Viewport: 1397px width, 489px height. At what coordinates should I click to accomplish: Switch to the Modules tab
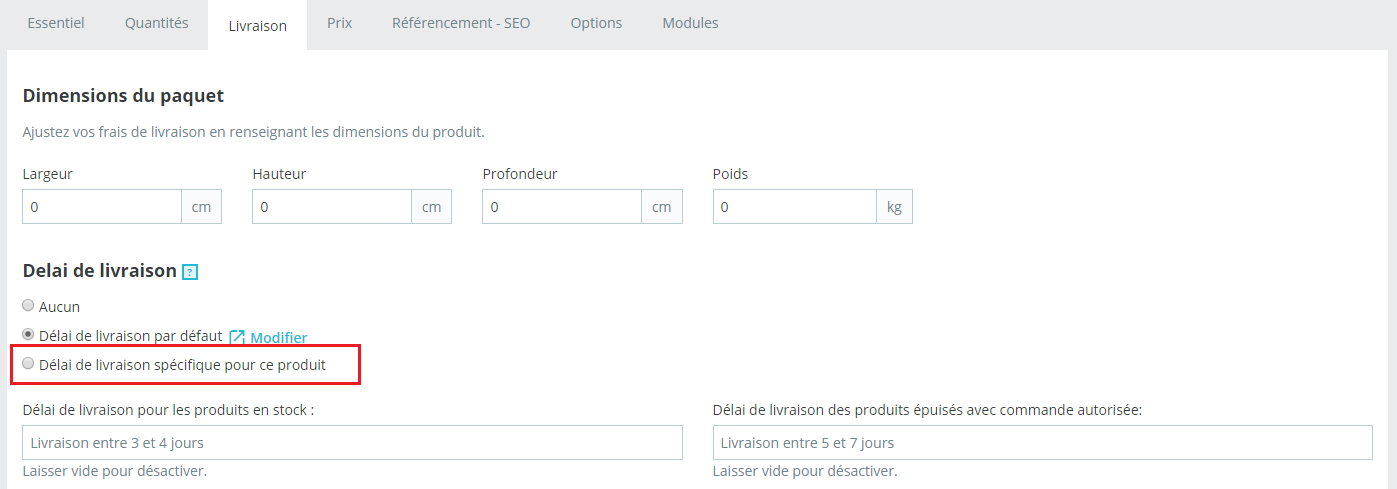click(690, 23)
